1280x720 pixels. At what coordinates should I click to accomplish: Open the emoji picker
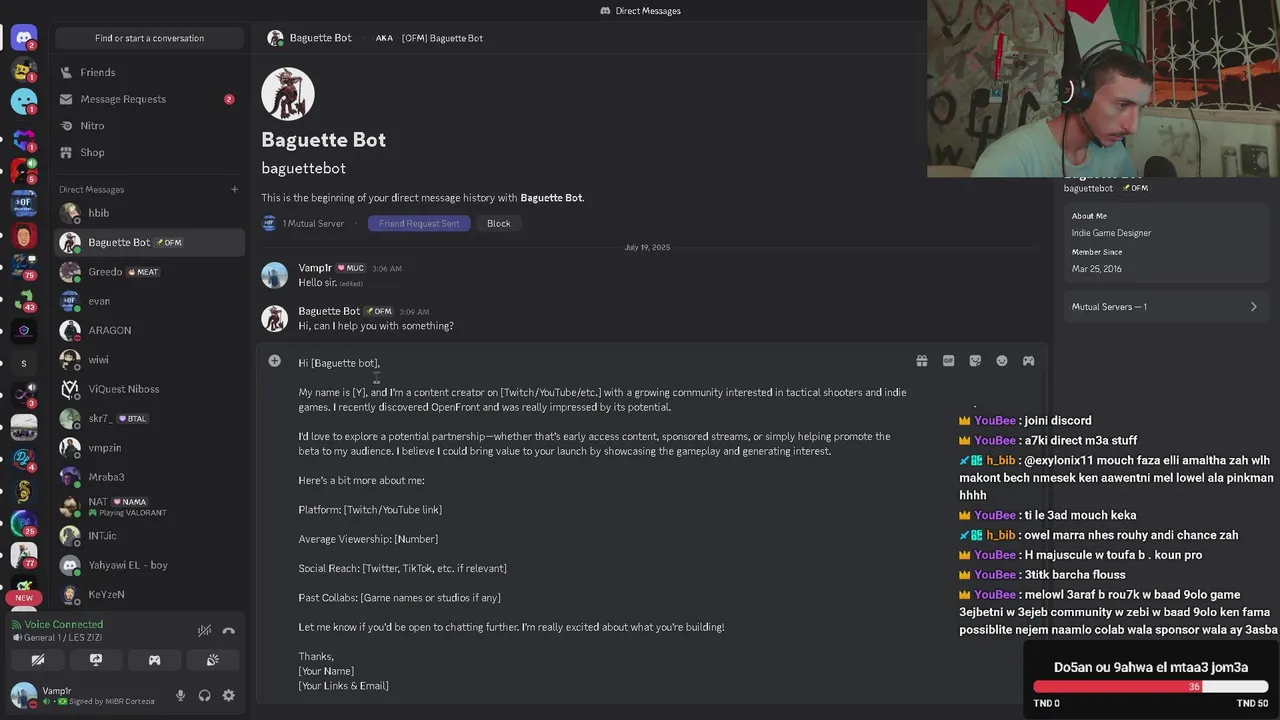tap(1001, 361)
